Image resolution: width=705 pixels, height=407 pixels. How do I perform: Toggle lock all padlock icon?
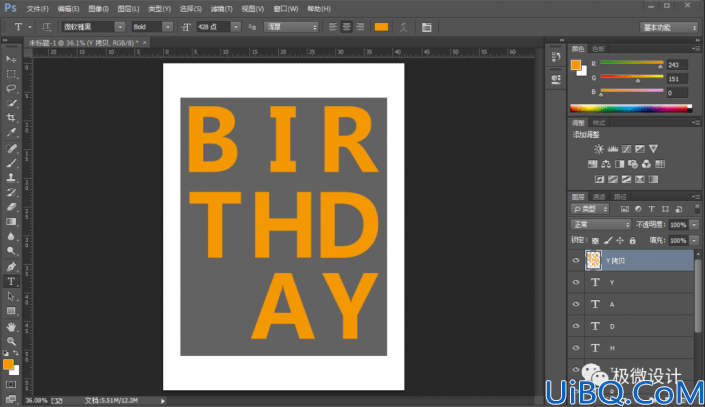pyautogui.click(x=633, y=241)
